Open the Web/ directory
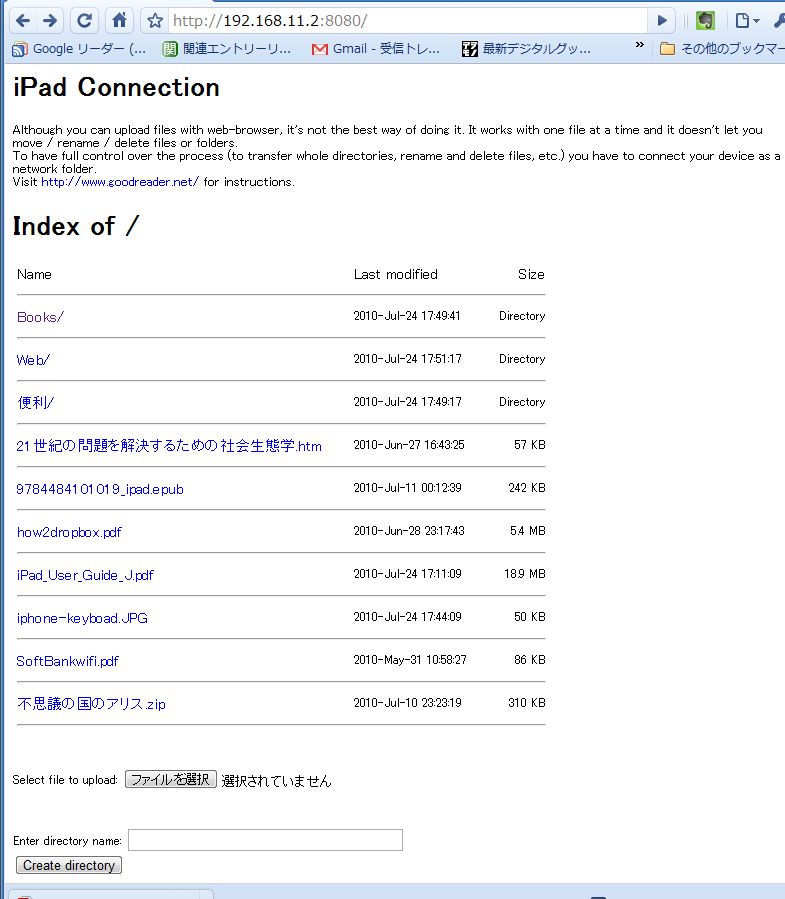Image resolution: width=785 pixels, height=899 pixels. pos(33,360)
